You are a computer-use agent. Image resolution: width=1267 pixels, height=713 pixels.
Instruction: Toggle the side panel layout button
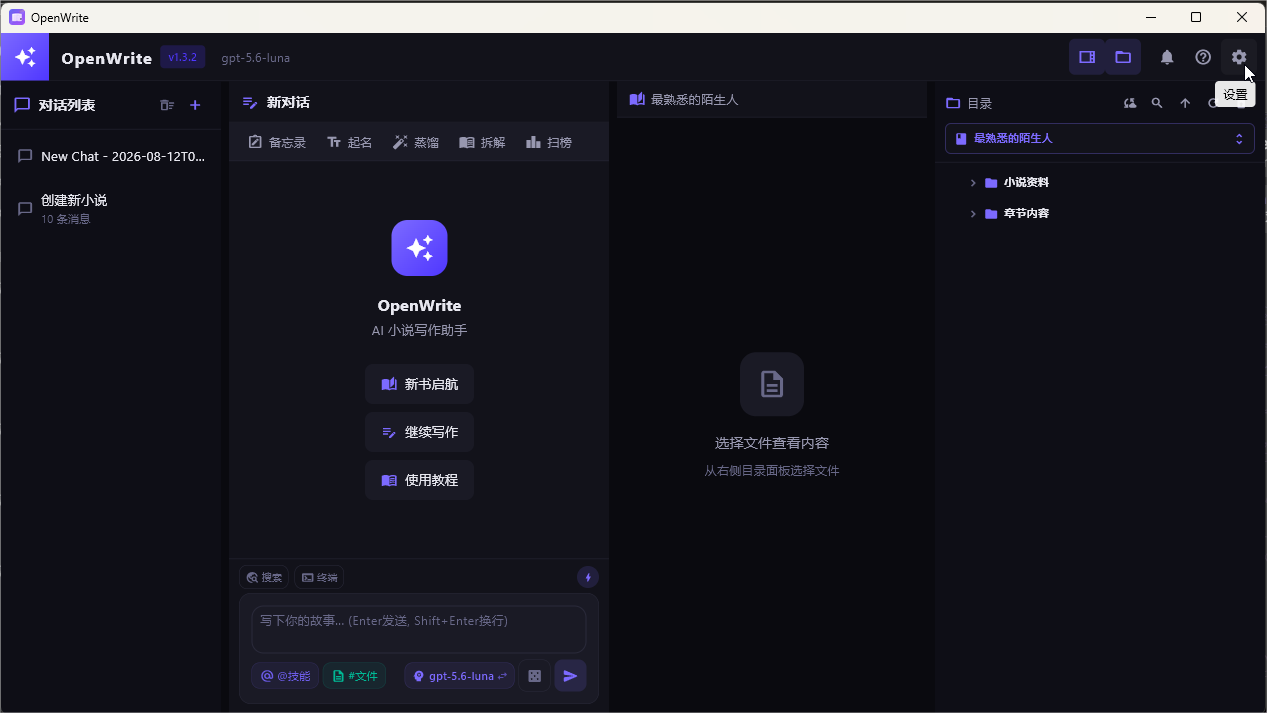1087,57
